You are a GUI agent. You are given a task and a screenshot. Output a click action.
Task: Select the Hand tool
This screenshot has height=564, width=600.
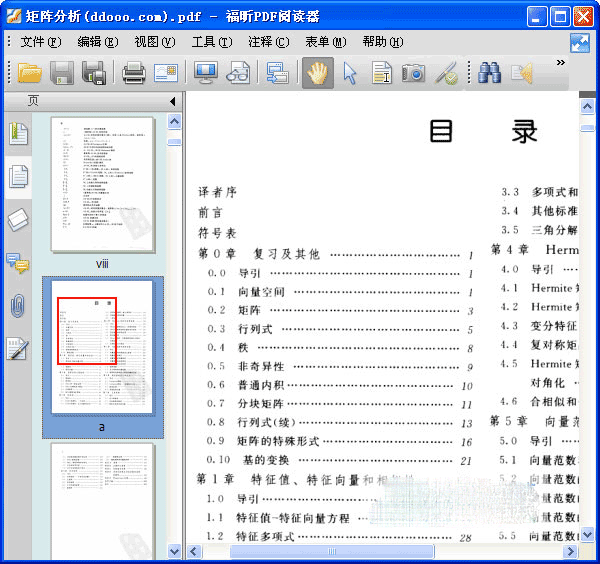click(318, 73)
